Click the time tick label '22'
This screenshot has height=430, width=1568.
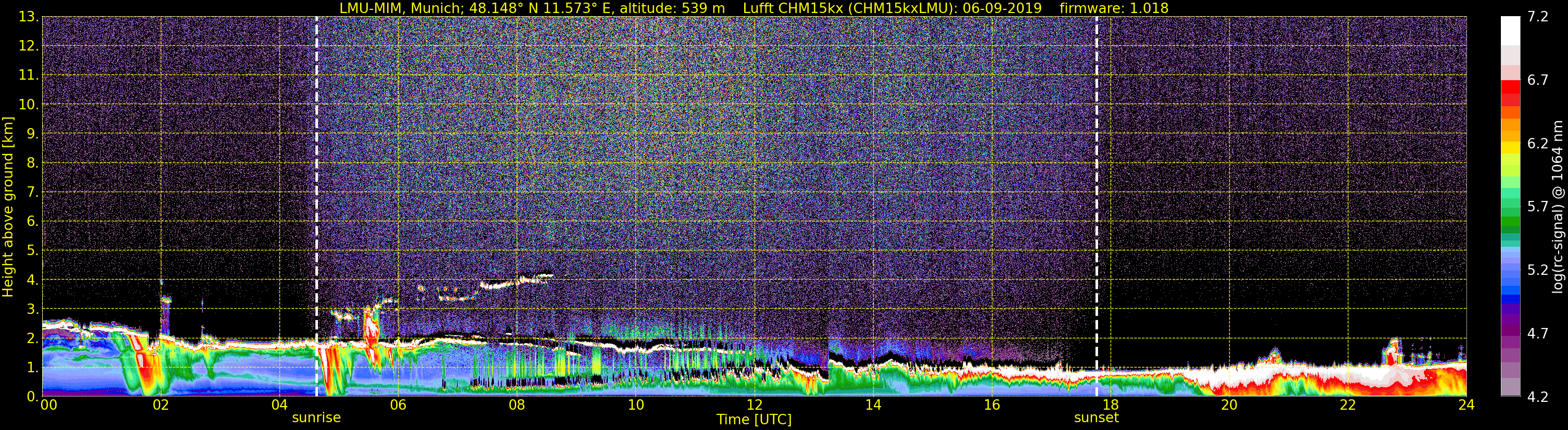1348,405
